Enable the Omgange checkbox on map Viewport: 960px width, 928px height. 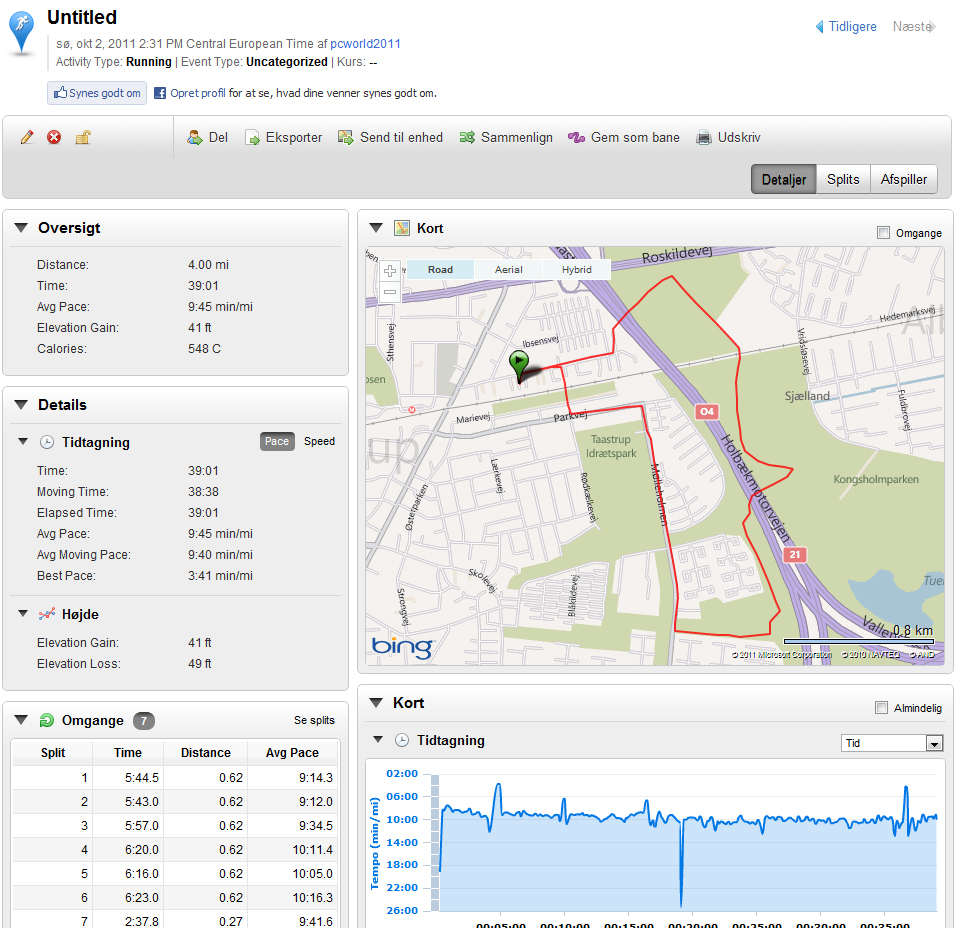point(883,233)
